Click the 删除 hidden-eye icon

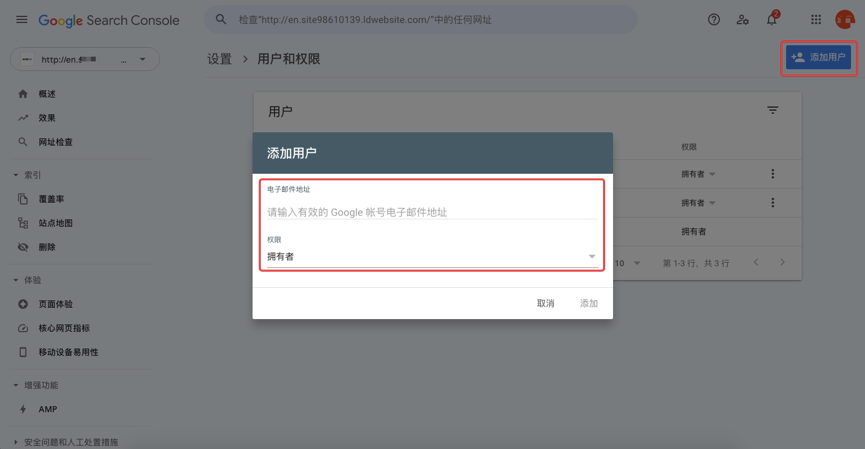tap(23, 247)
